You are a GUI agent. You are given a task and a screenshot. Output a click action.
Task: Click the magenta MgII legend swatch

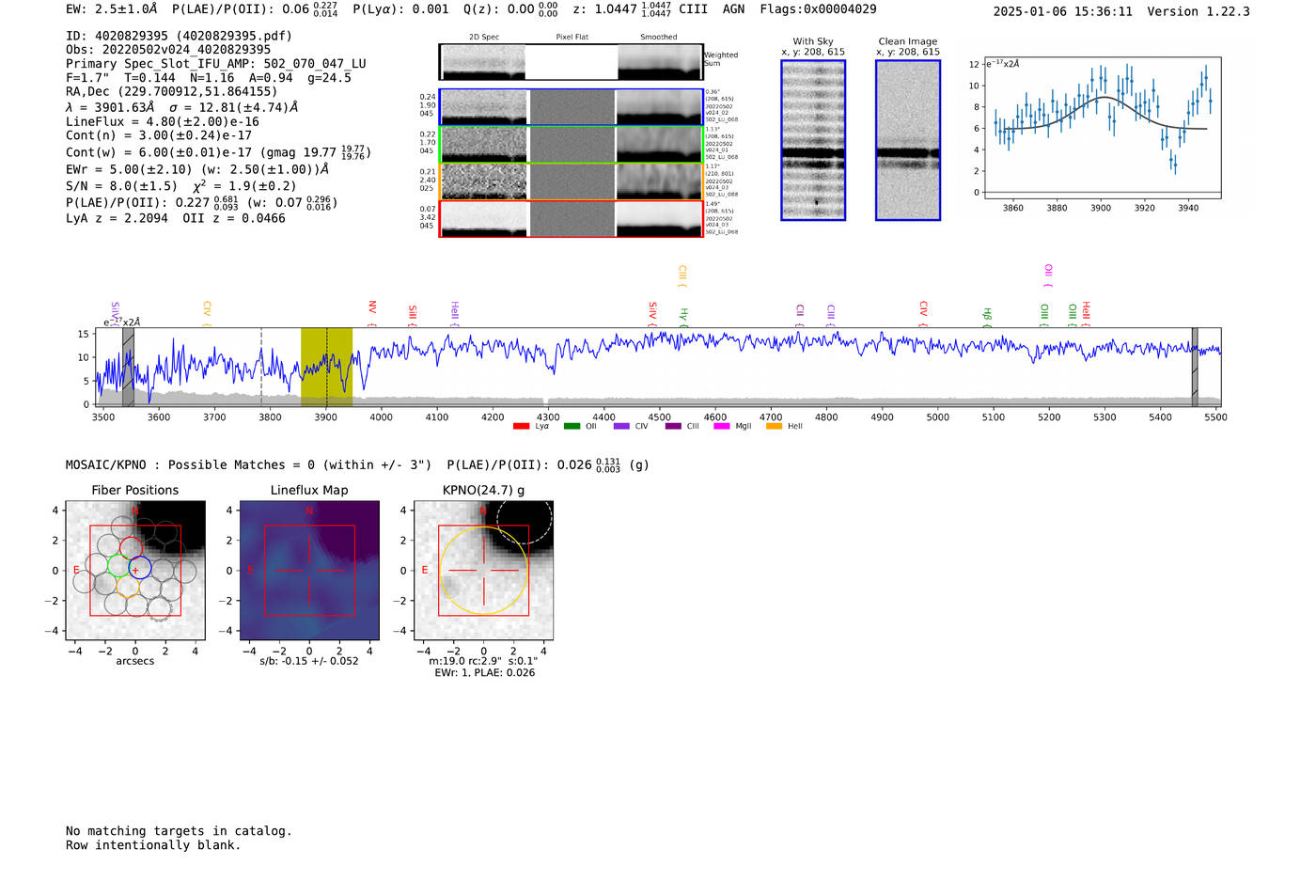[x=722, y=427]
